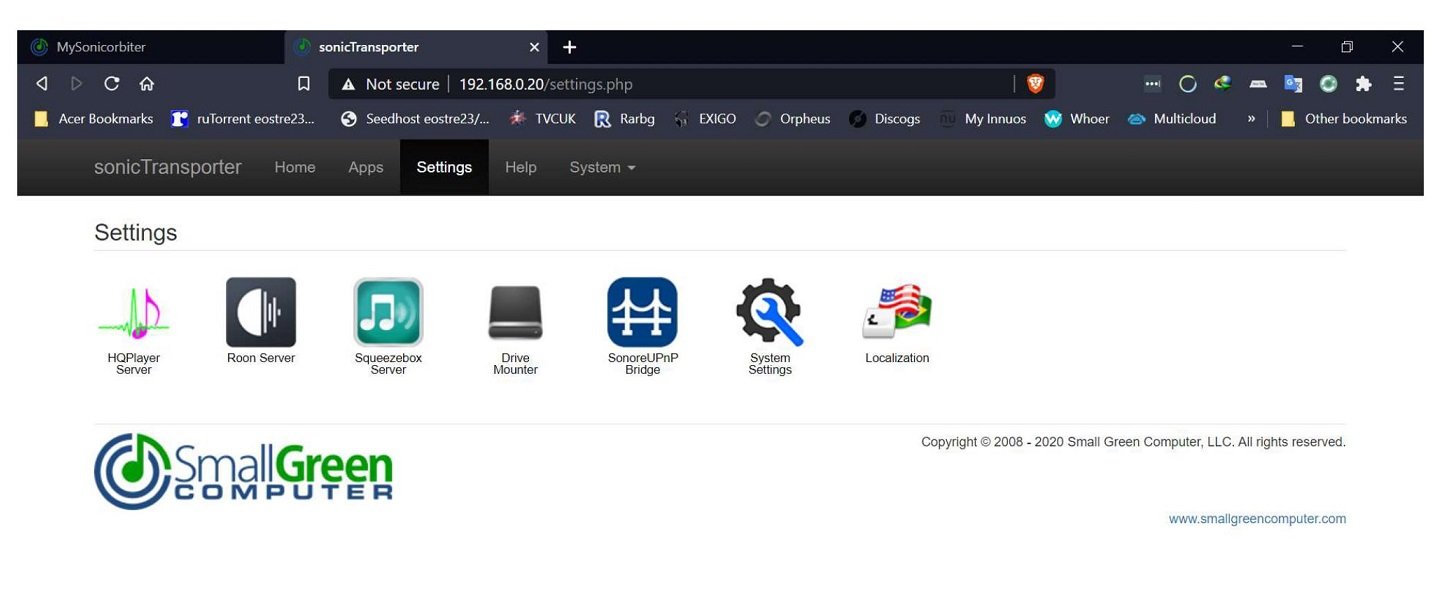Switch to the MySonicorbiter tab

point(150,47)
